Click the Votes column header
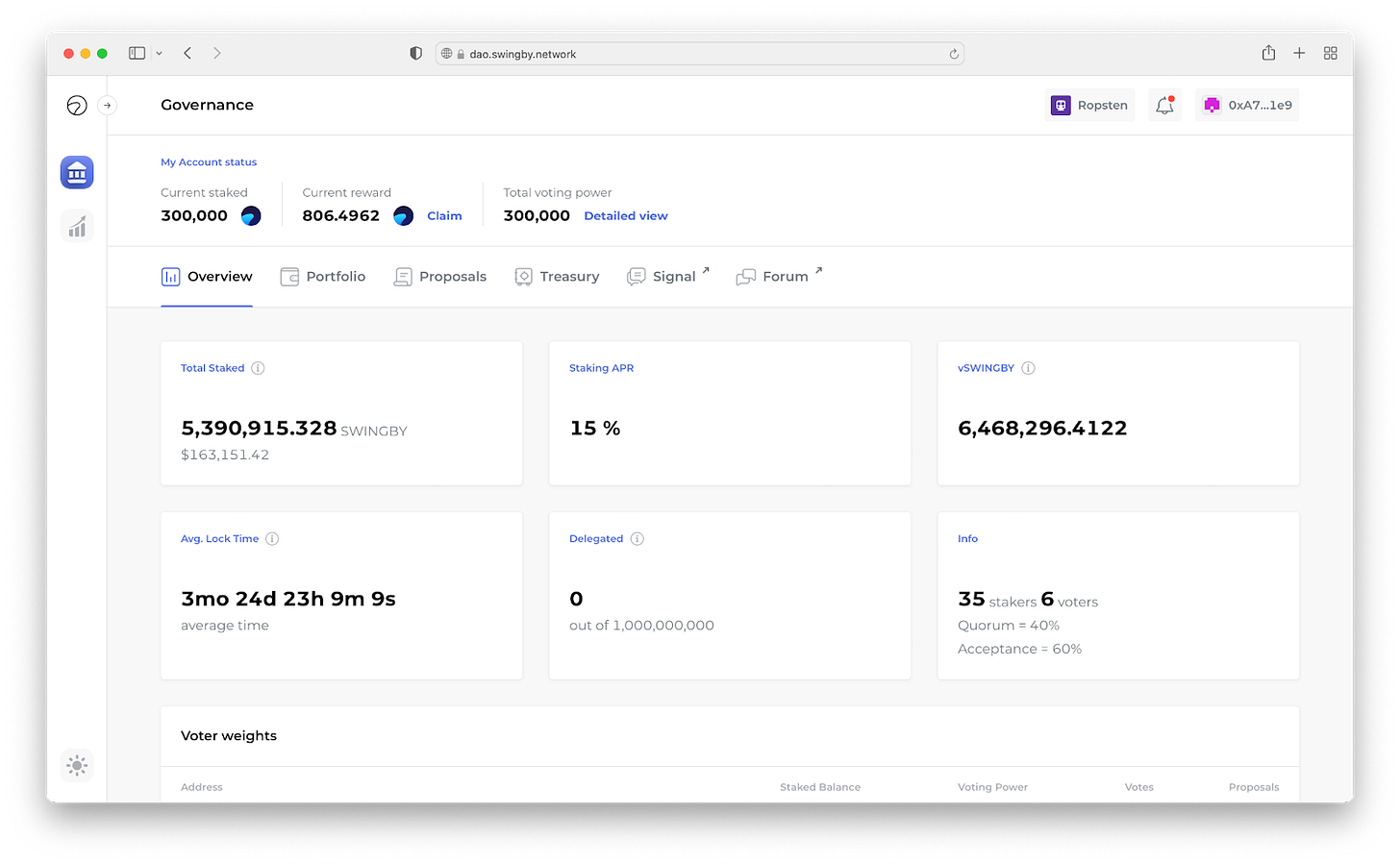The width and height of the screenshot is (1400, 864). coord(1139,787)
